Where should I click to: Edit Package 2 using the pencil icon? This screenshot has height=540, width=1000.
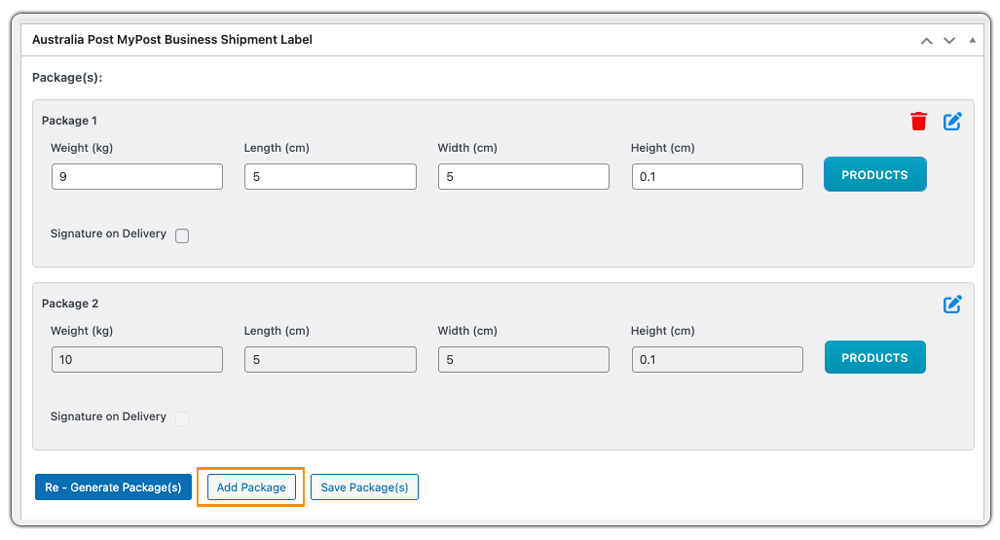[952, 304]
